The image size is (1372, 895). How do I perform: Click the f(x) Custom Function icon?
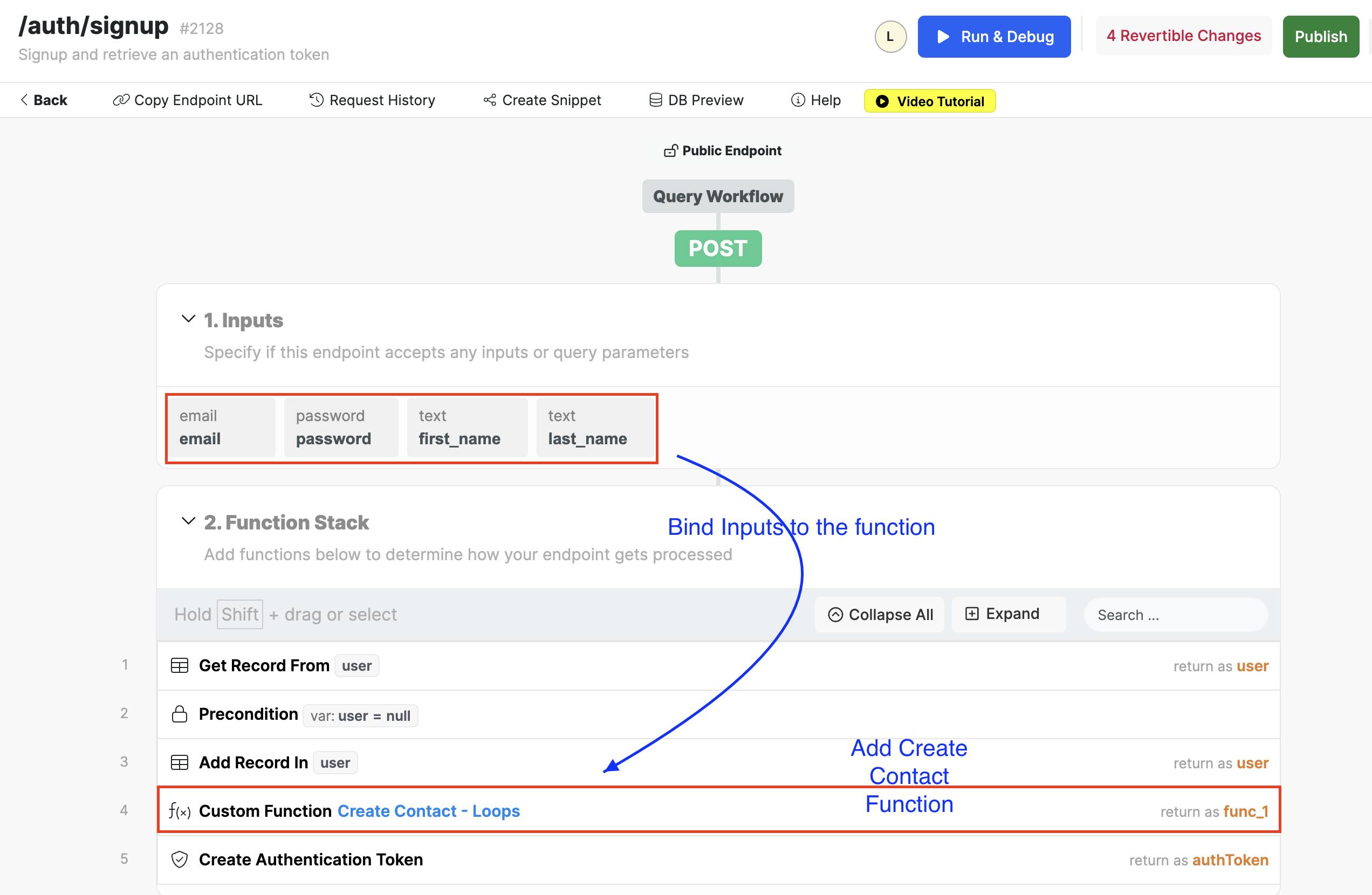tap(179, 811)
